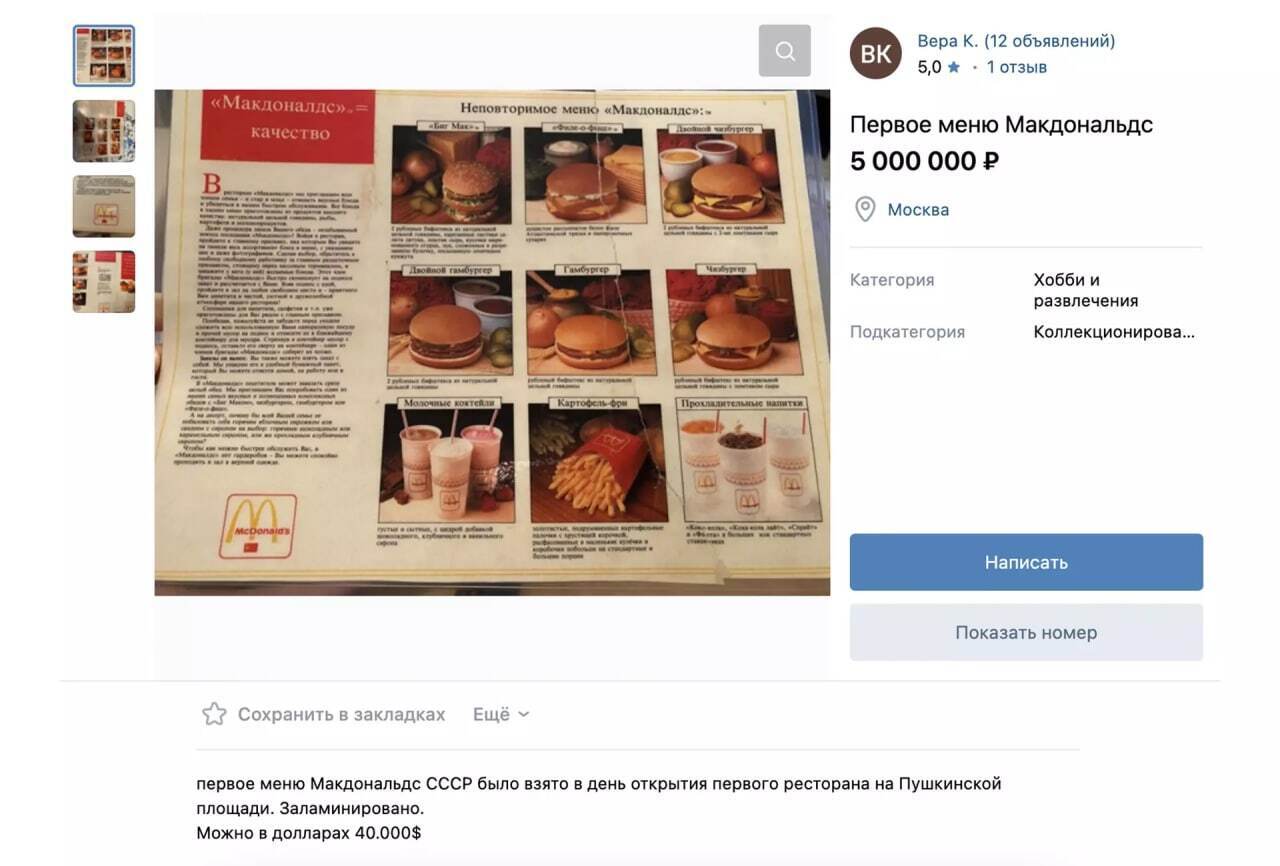Open the Коллекционирование subcategory link
The image size is (1280, 866).
[1114, 332]
